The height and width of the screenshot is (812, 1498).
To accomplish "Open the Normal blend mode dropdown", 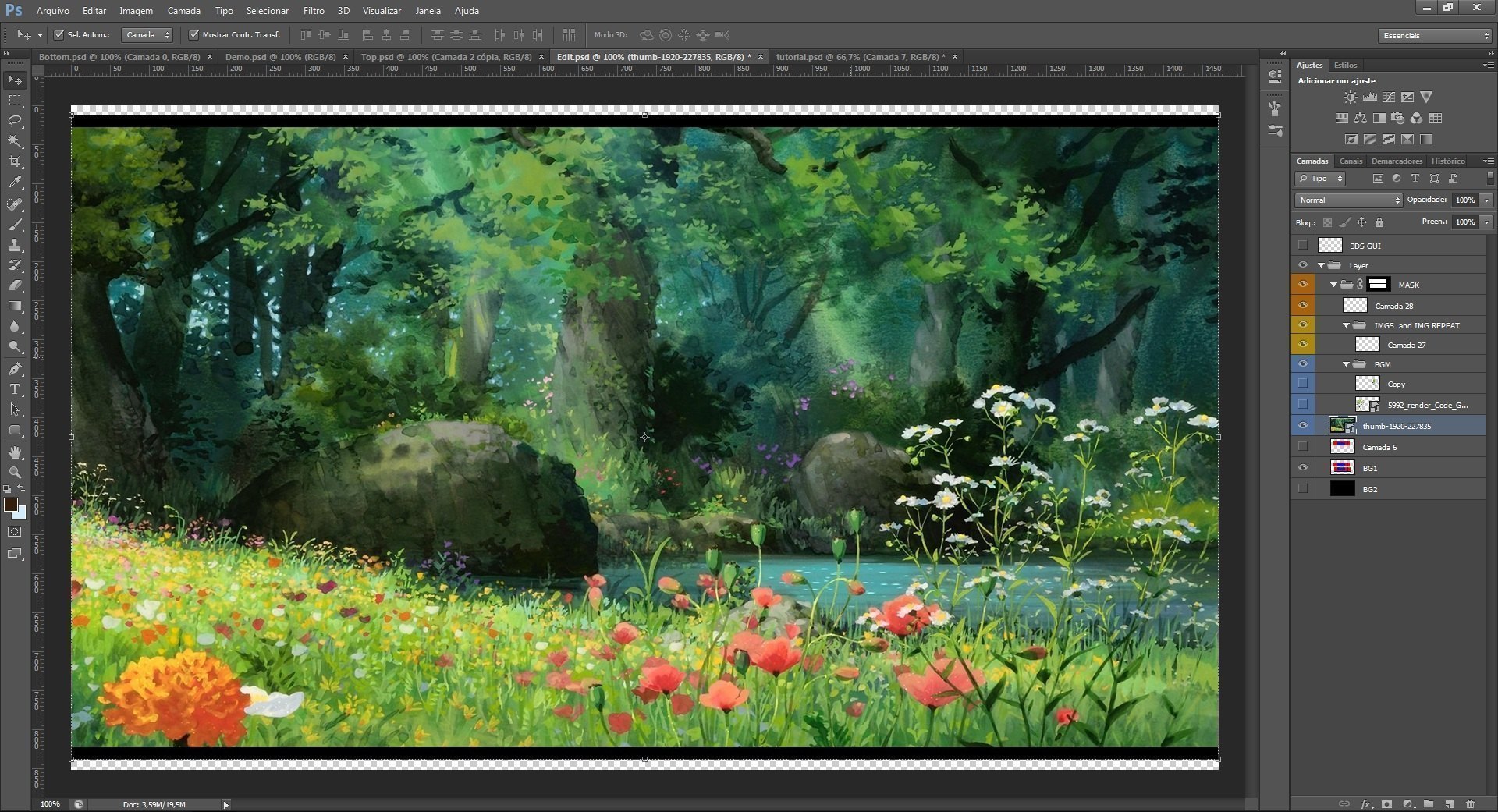I will (1348, 200).
